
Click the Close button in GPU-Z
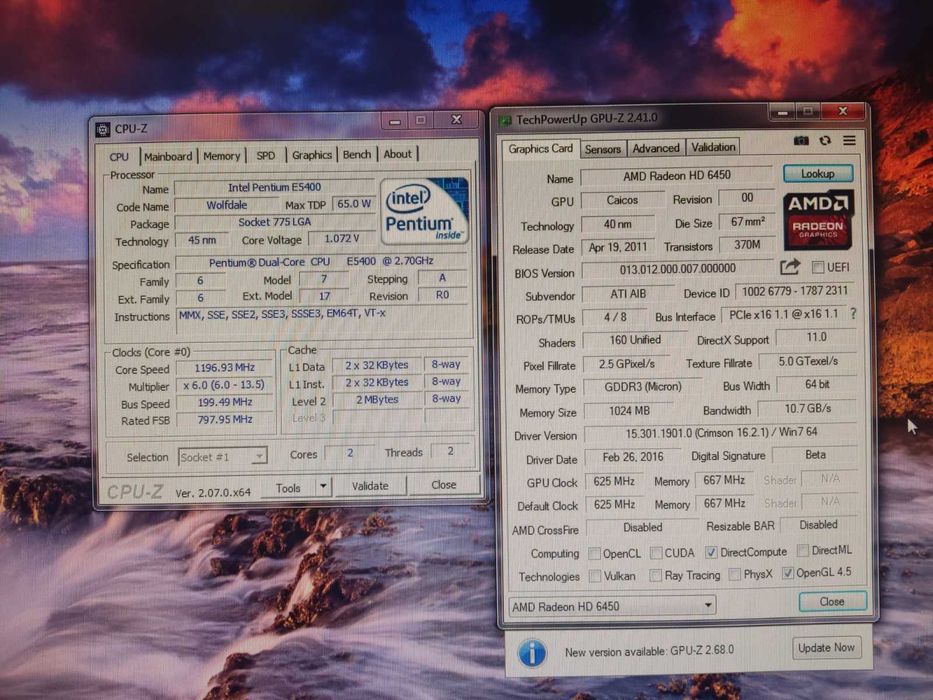[832, 602]
